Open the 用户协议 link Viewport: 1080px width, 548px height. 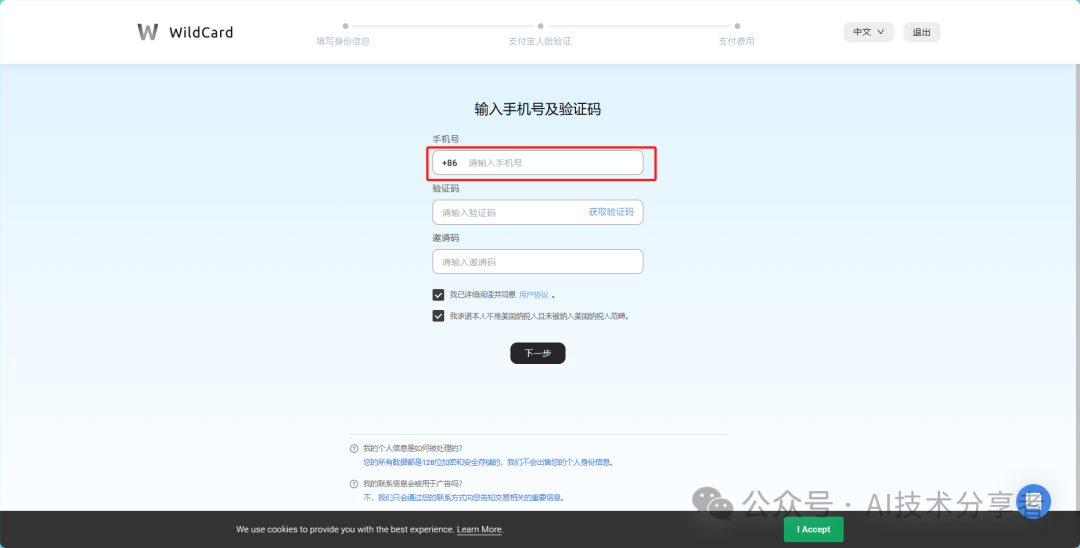pyautogui.click(x=533, y=295)
